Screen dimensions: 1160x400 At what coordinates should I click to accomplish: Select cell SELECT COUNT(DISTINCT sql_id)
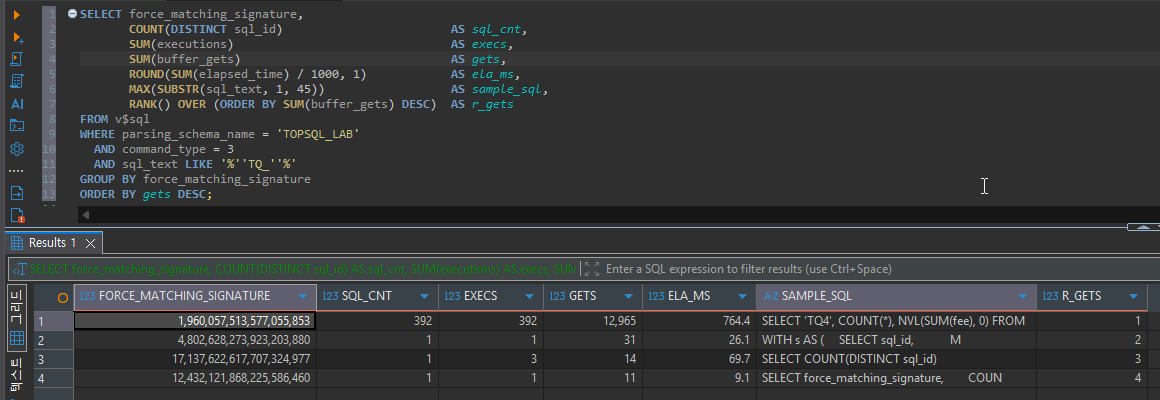897,359
